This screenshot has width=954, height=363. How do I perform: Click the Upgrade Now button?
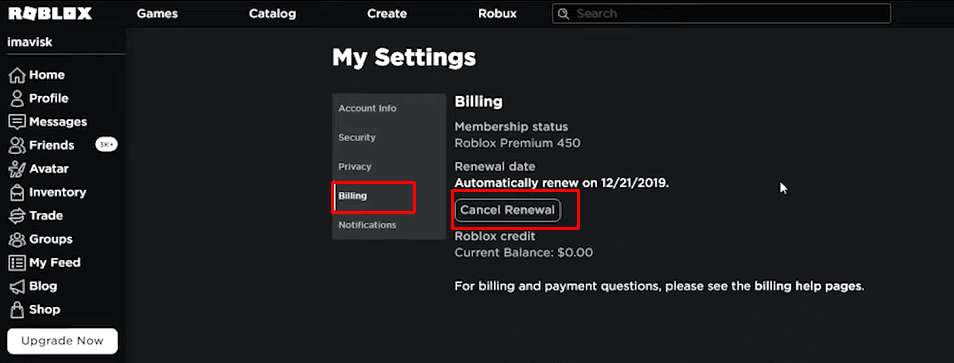point(62,341)
